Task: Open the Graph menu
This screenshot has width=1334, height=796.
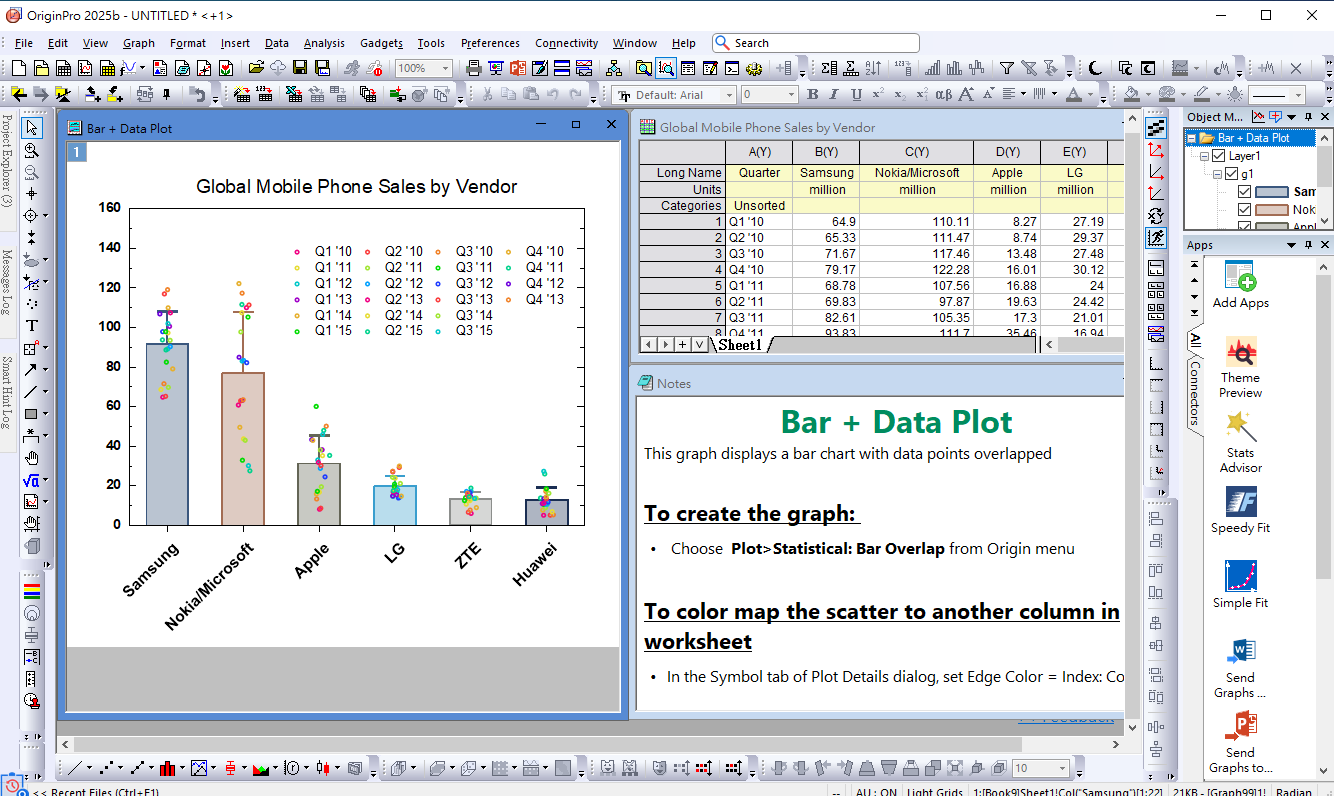Action: click(139, 43)
